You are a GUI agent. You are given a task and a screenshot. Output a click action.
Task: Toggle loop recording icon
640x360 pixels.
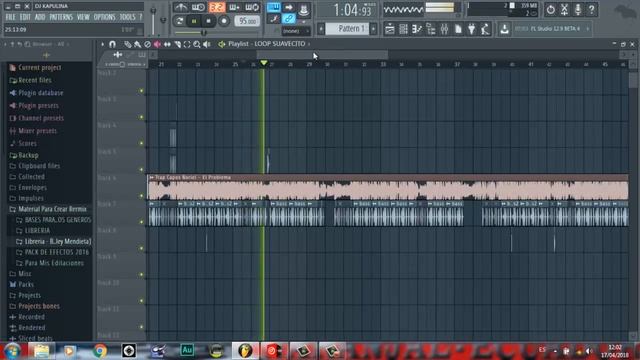[x=252, y=7]
